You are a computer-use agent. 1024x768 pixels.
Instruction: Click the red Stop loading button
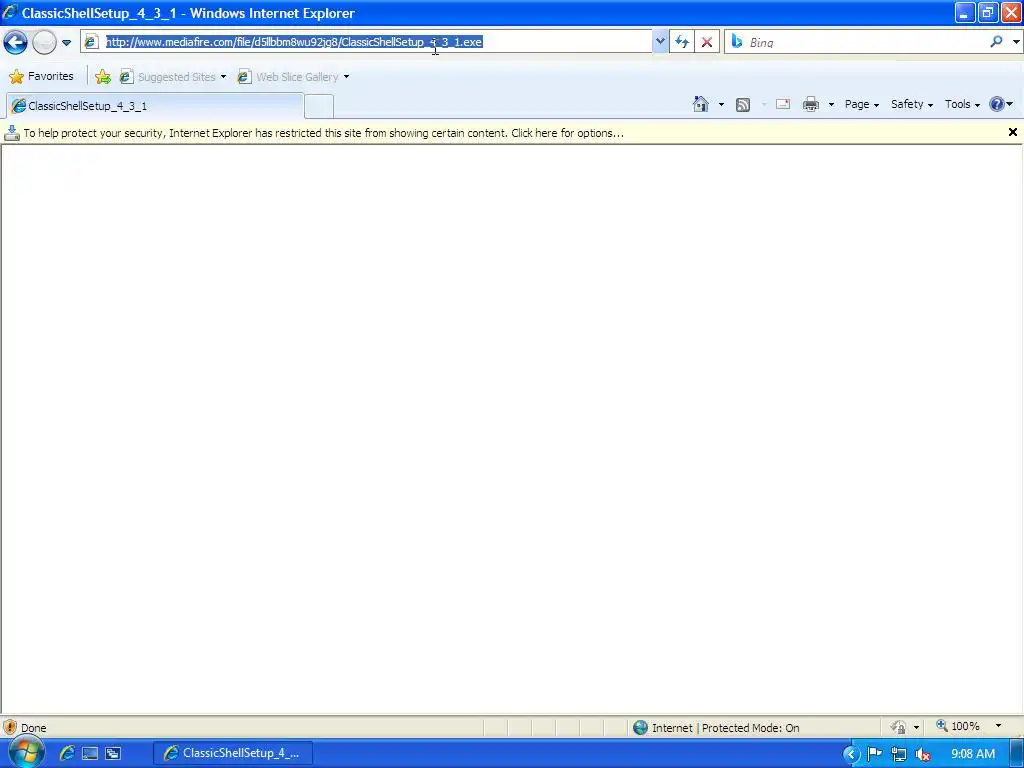click(x=707, y=42)
